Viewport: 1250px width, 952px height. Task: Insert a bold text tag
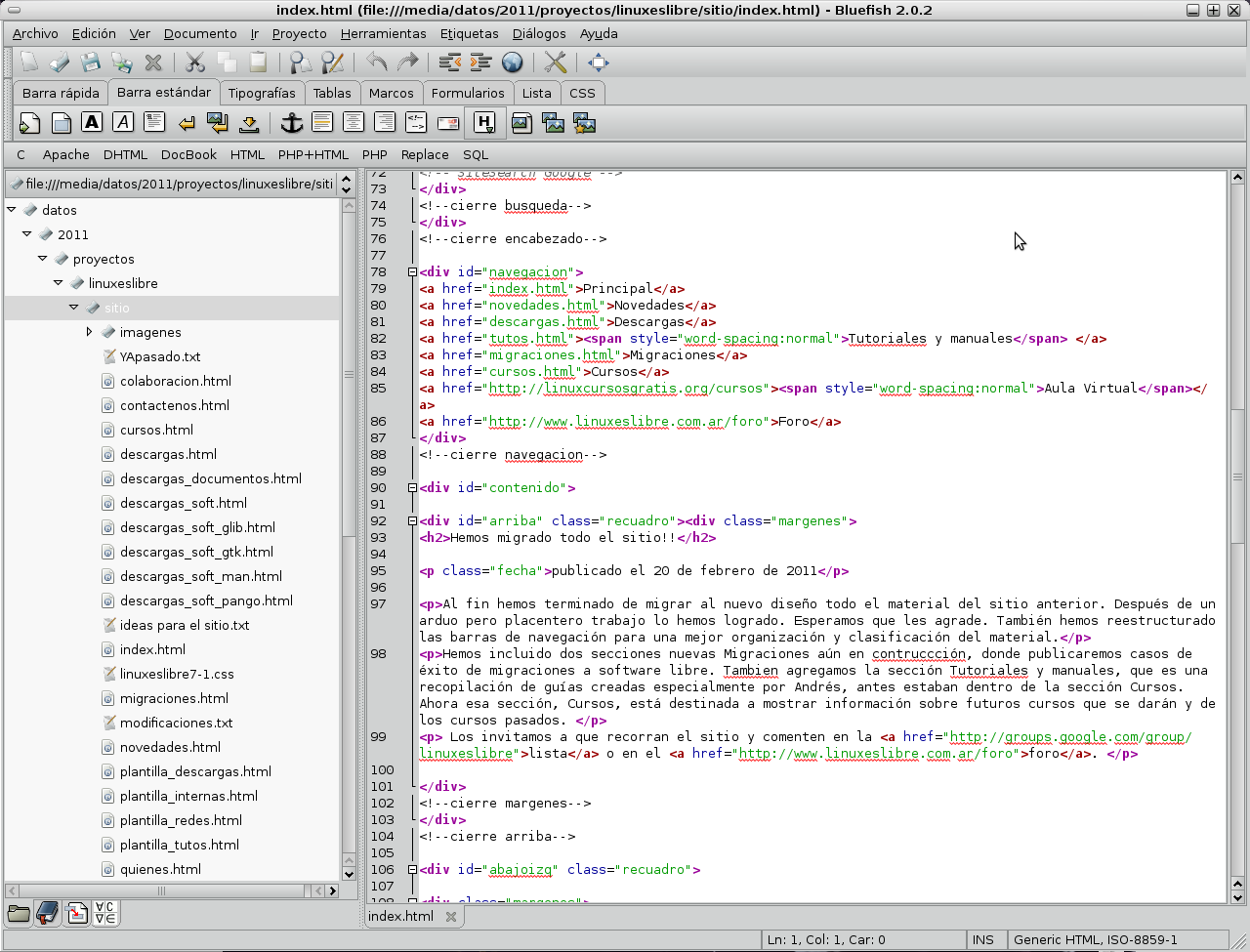(x=92, y=122)
